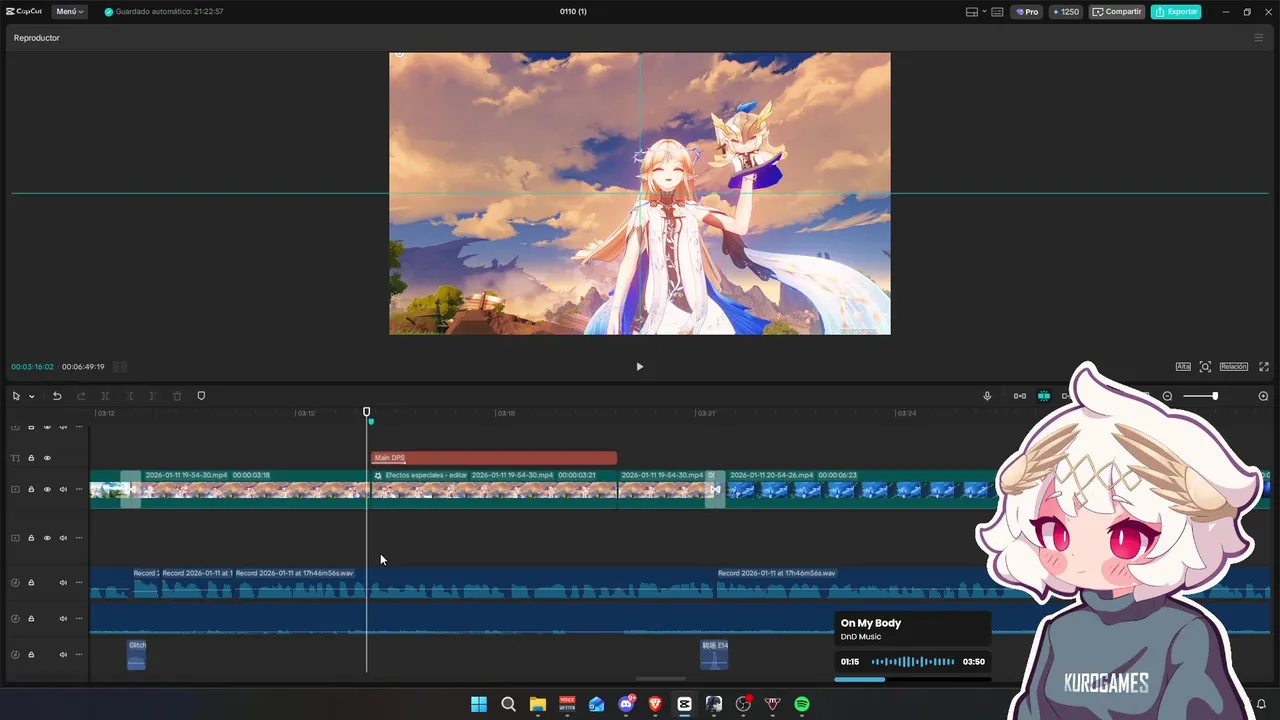Click the On My Body song title

tap(871, 623)
